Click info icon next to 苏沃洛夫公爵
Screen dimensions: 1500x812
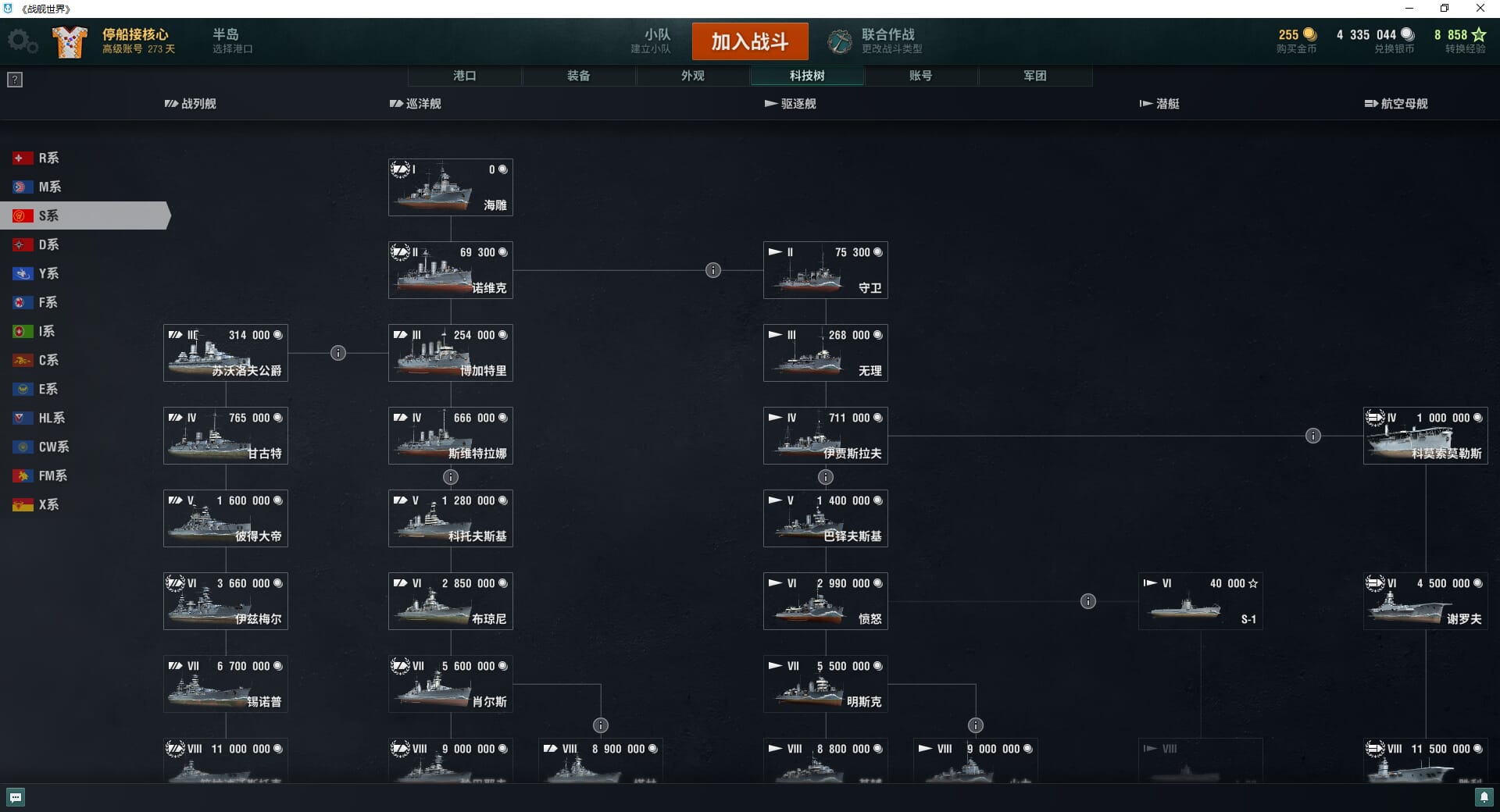click(x=338, y=353)
